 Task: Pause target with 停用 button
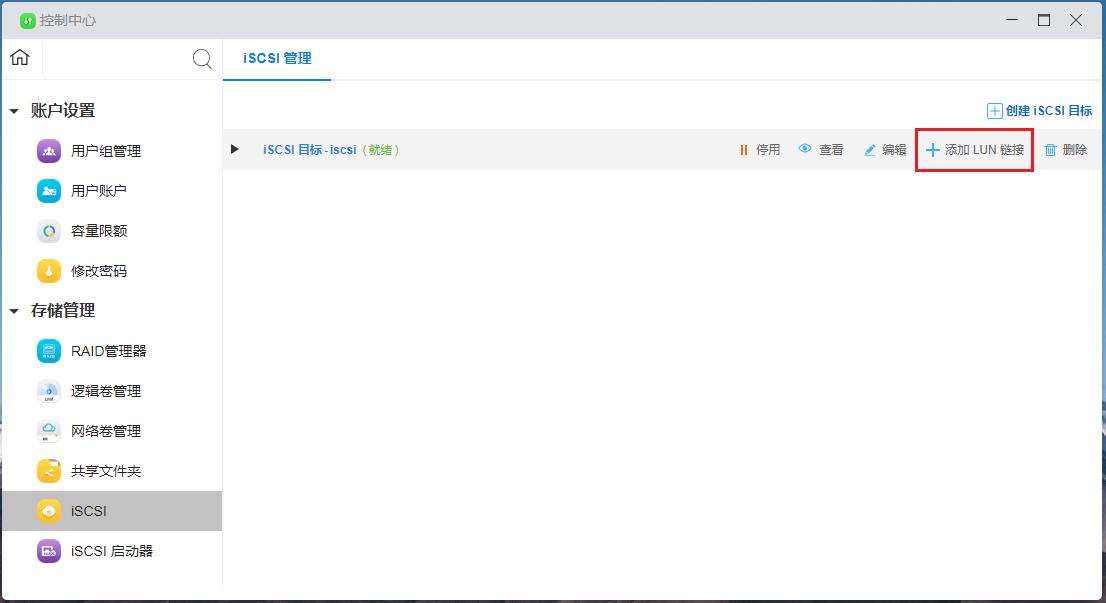click(759, 150)
